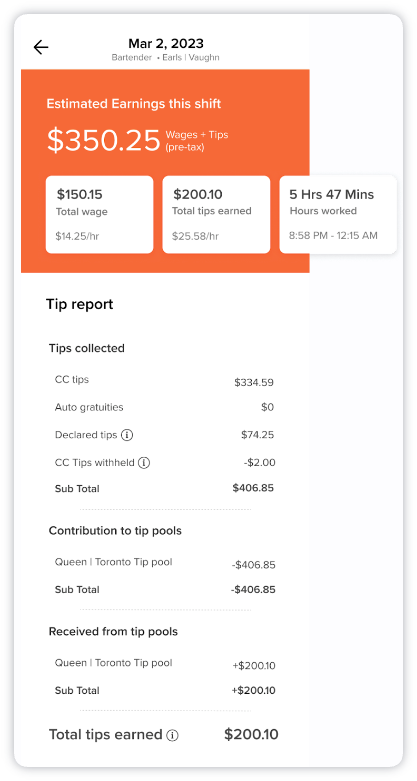Select the Mar 2, 2023 date title
The width and height of the screenshot is (417, 781).
166,43
